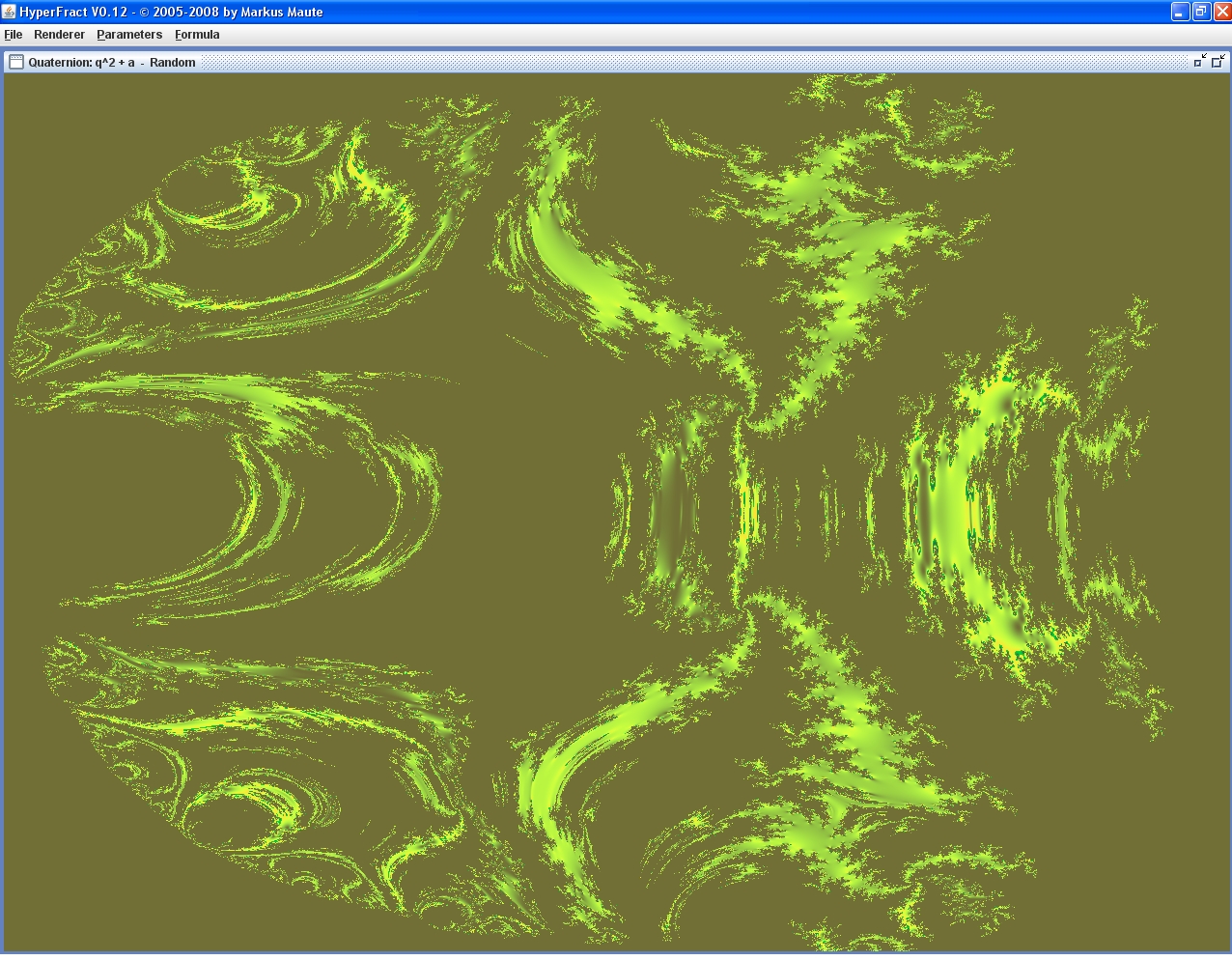Click the Quaternion internal frame window icon
Image resolution: width=1232 pixels, height=960 pixels.
pos(16,62)
